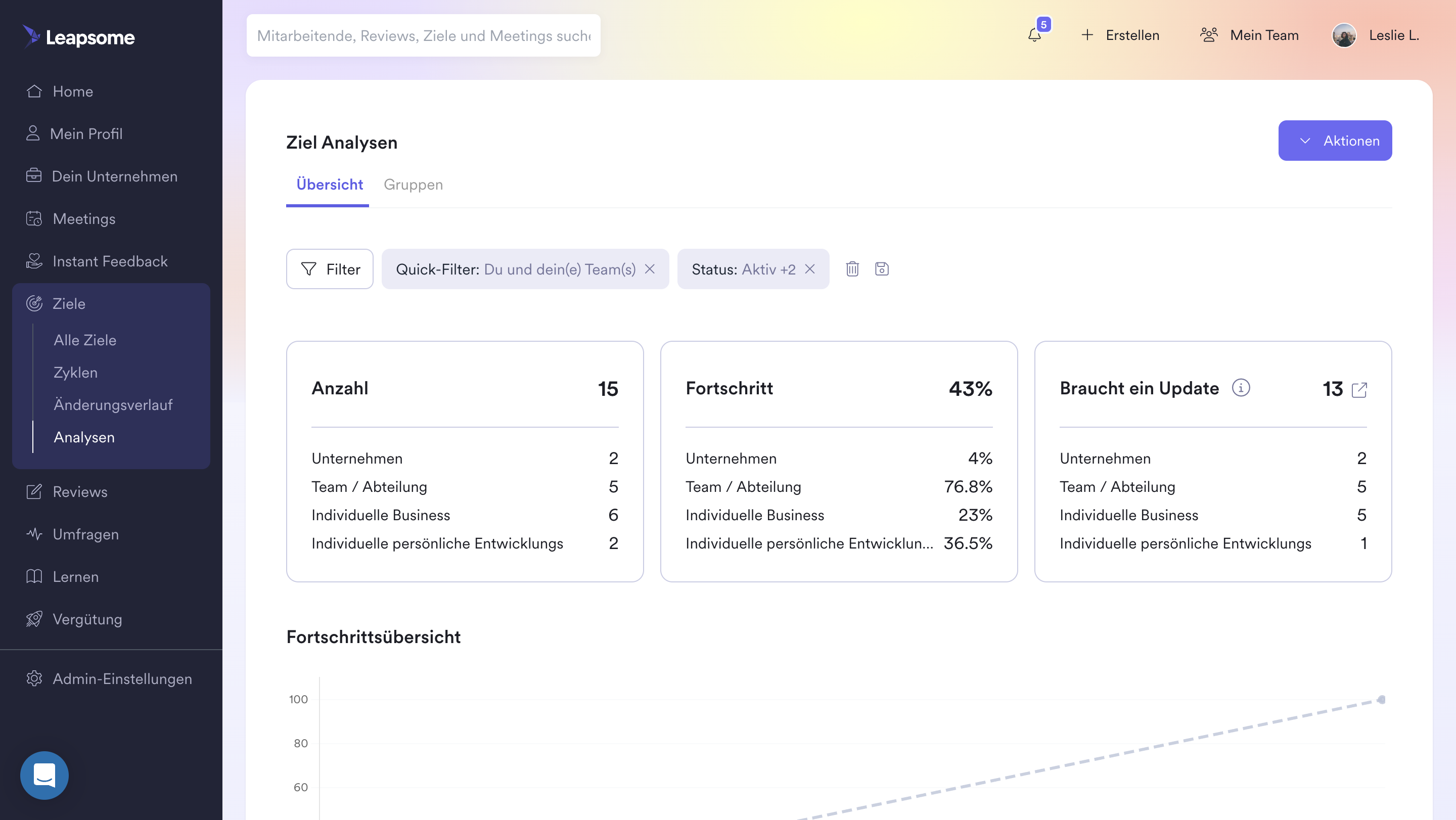Viewport: 1456px width, 820px height.
Task: Open Alle Ziele in sidebar
Action: point(85,340)
